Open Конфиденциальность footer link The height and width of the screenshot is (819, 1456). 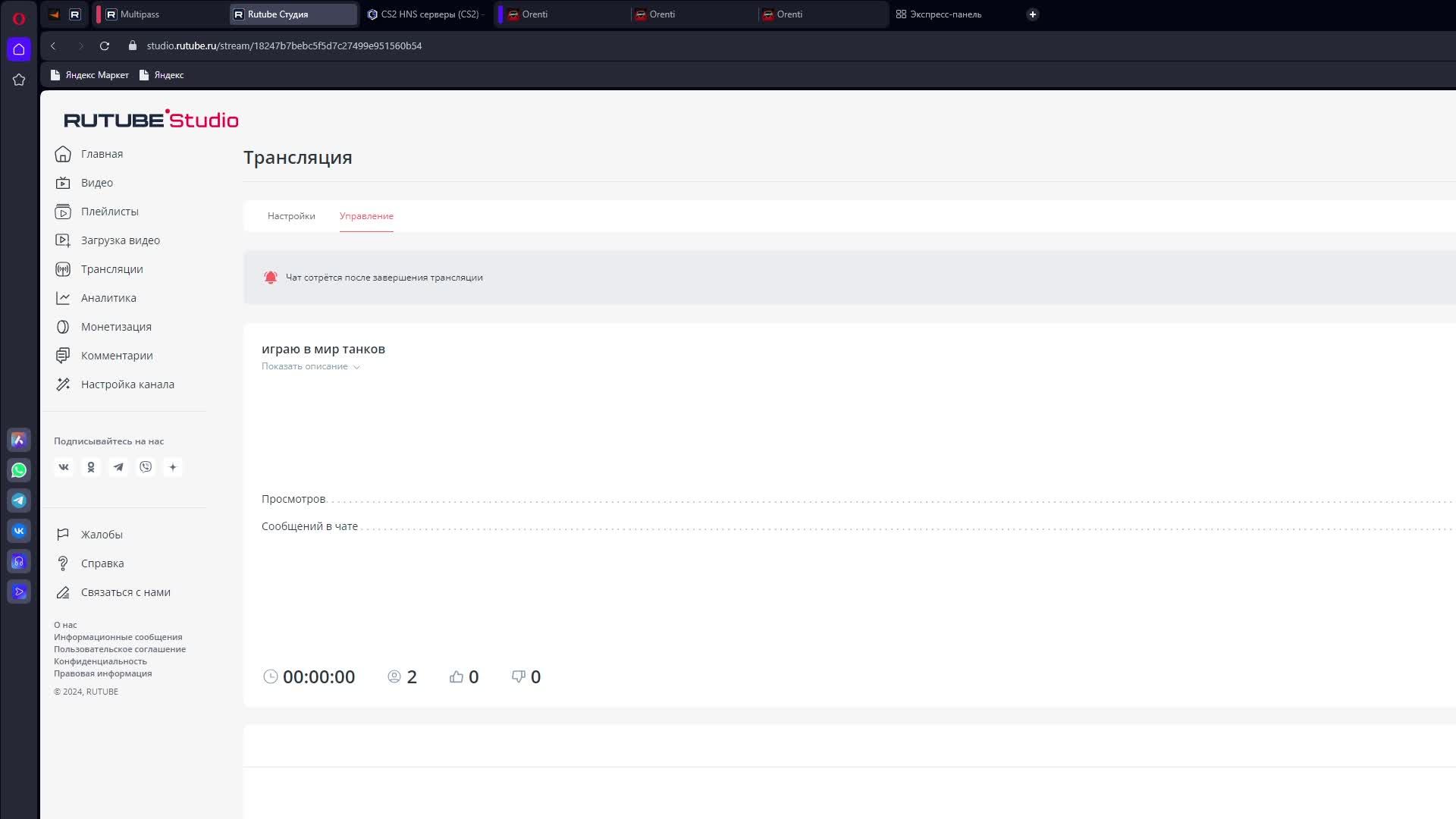100,661
